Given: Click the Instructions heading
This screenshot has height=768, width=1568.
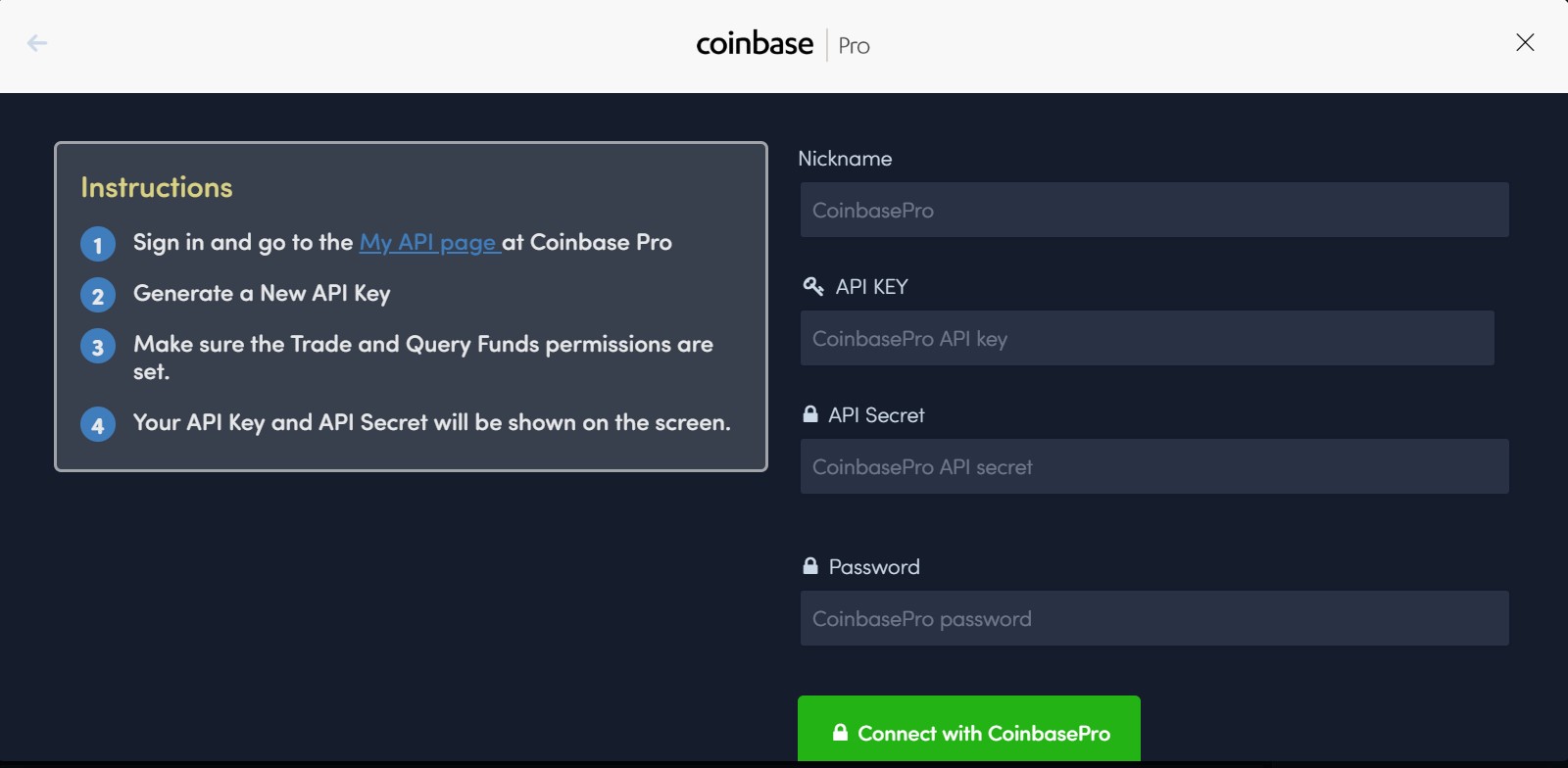Looking at the screenshot, I should (157, 187).
